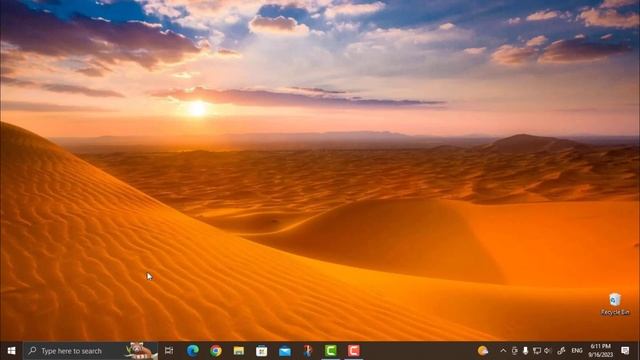Launch Microsoft Edge from the taskbar
Image resolution: width=640 pixels, height=360 pixels.
193,351
